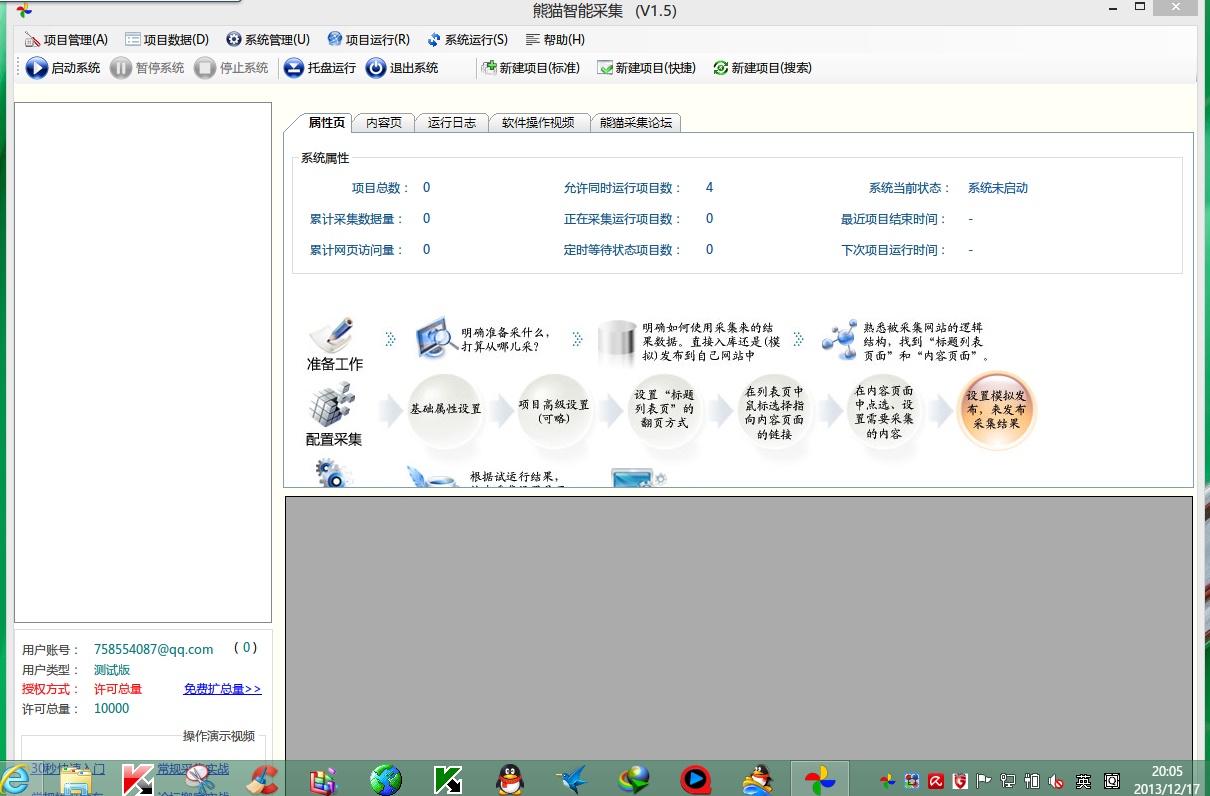Click the 免费扩总量>> link
The height and width of the screenshot is (796, 1210).
click(222, 689)
